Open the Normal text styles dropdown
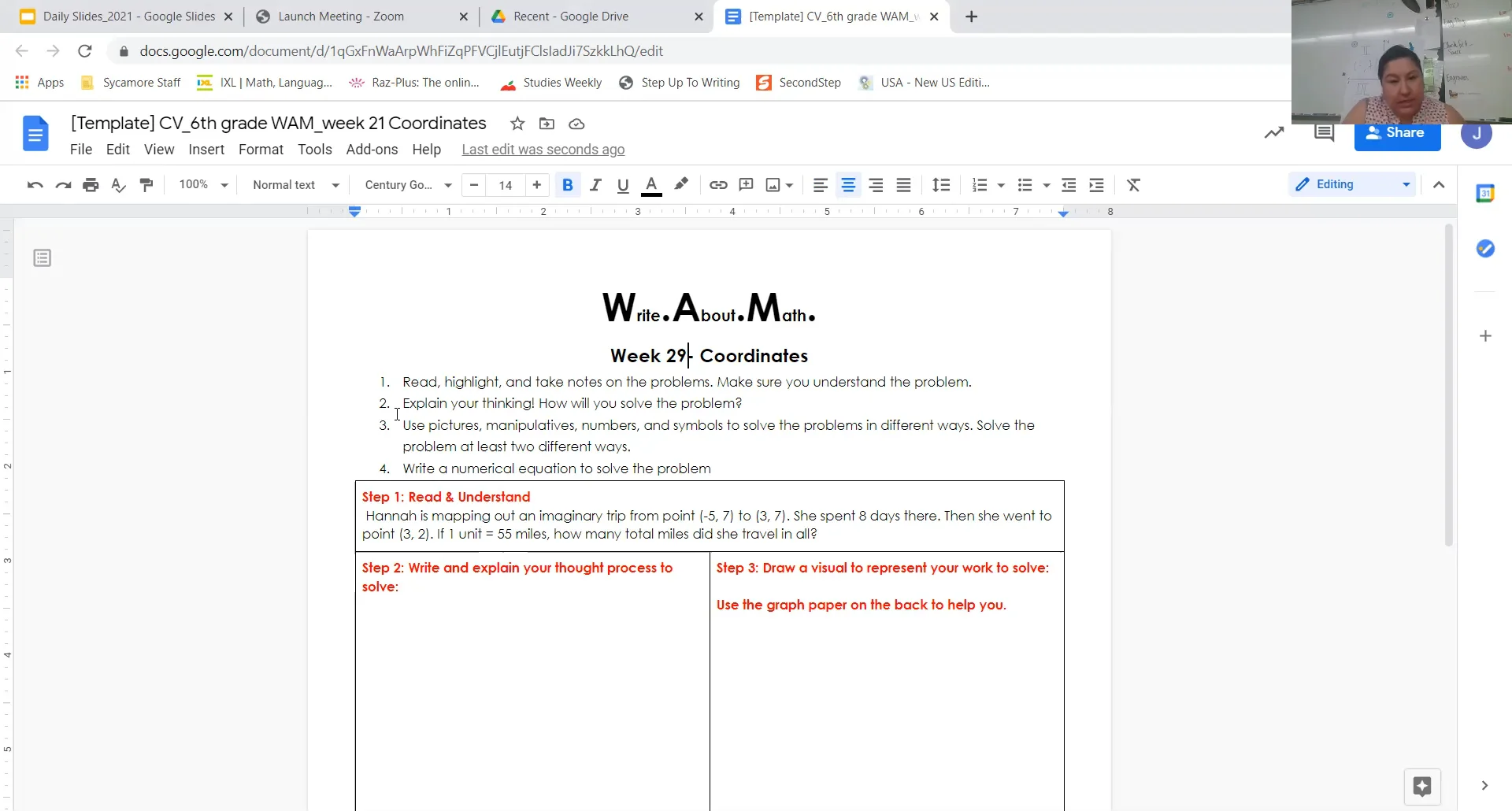 pyautogui.click(x=296, y=185)
